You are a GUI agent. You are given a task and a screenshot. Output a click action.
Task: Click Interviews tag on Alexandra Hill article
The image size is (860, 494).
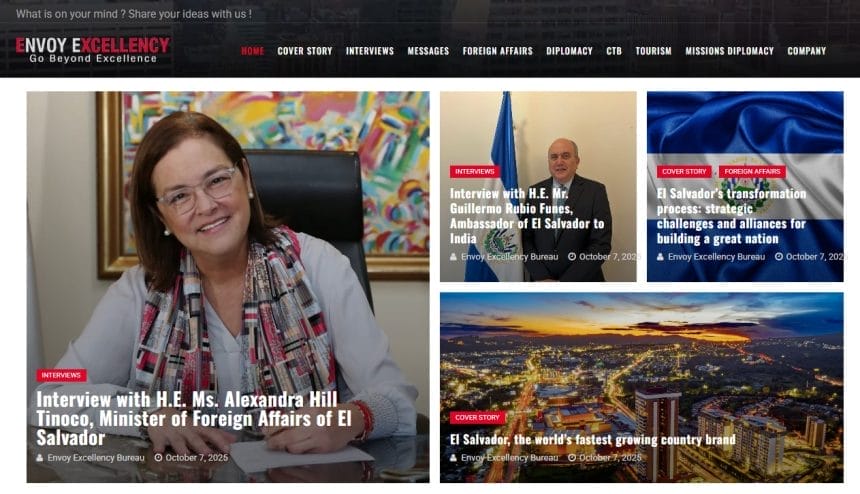61,375
